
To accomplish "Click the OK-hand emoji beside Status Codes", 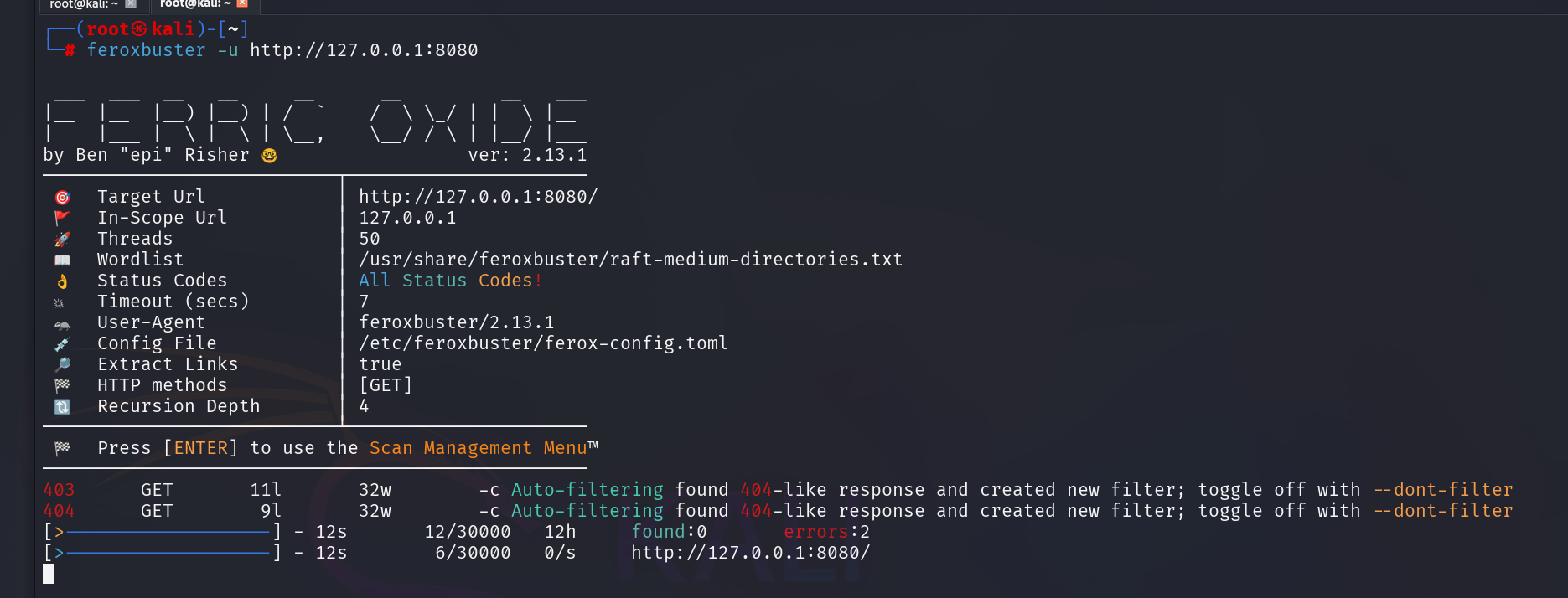I will coord(62,281).
